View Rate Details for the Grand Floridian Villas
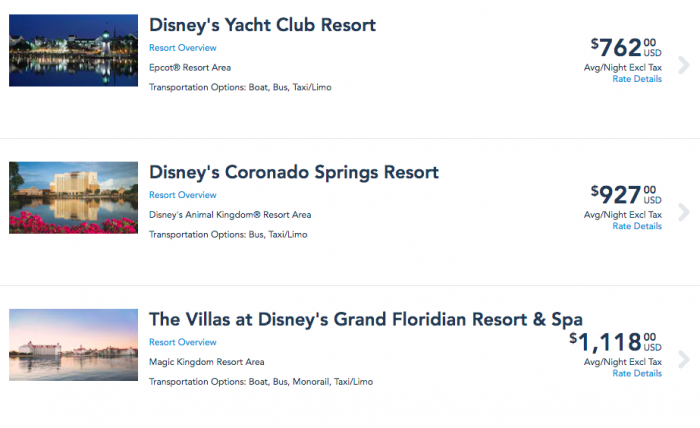 point(636,373)
